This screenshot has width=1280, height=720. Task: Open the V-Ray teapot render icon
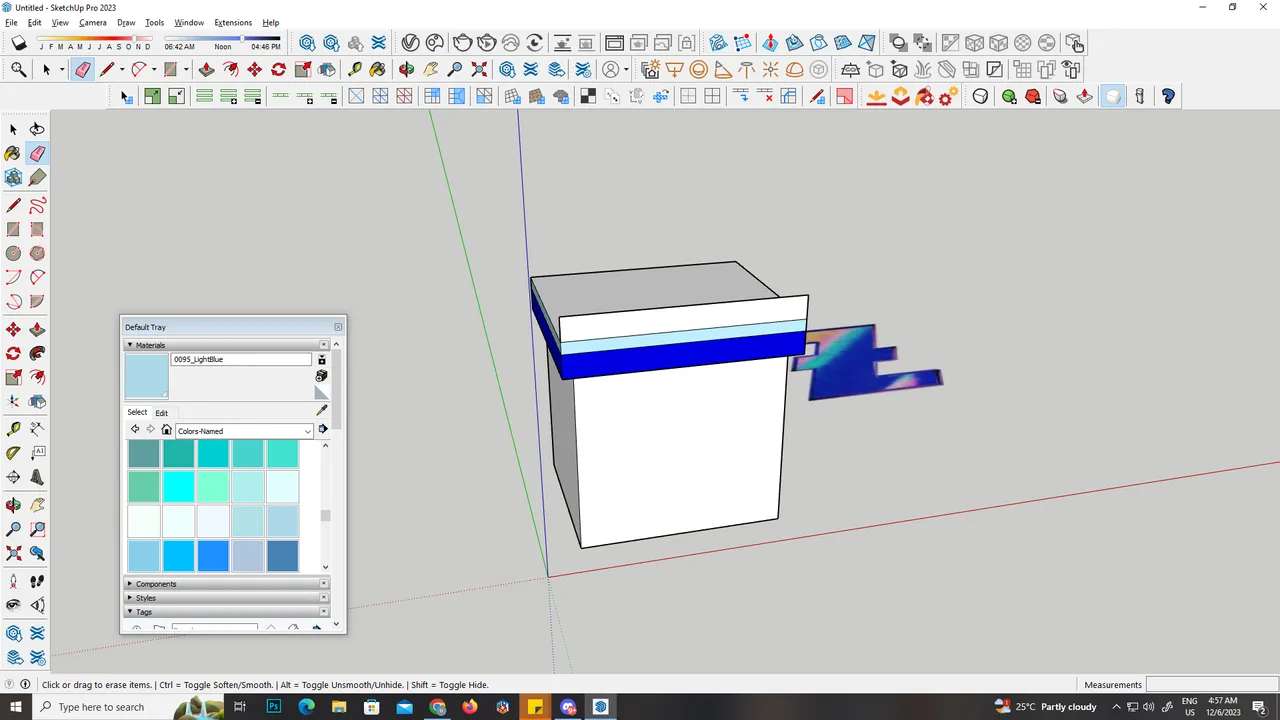point(461,43)
